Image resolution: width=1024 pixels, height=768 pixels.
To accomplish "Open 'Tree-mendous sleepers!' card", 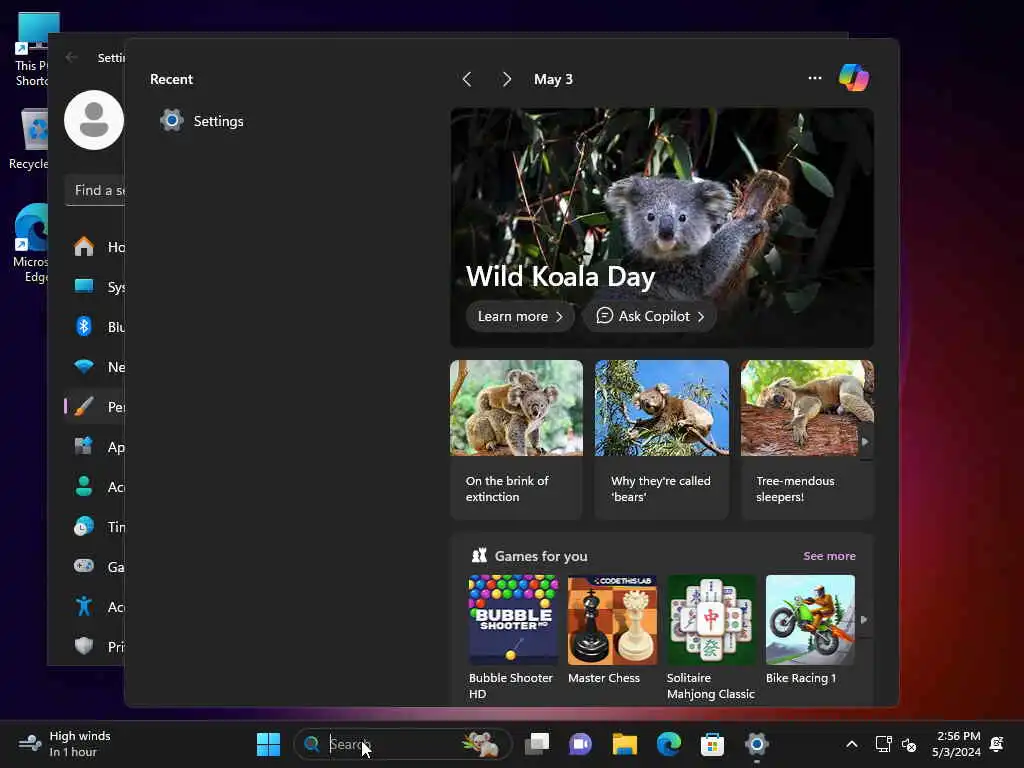I will coord(807,439).
